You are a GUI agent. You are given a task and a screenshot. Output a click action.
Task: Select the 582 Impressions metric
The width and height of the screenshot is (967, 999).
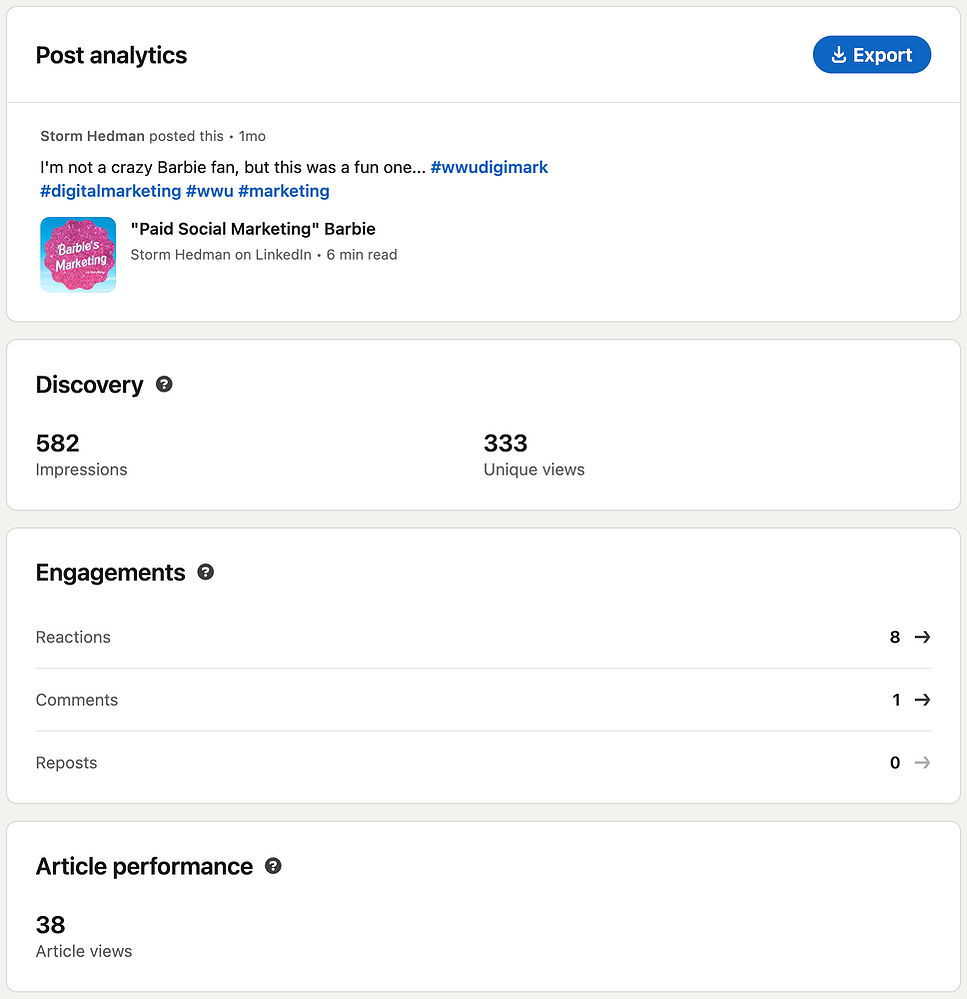[x=82, y=455]
